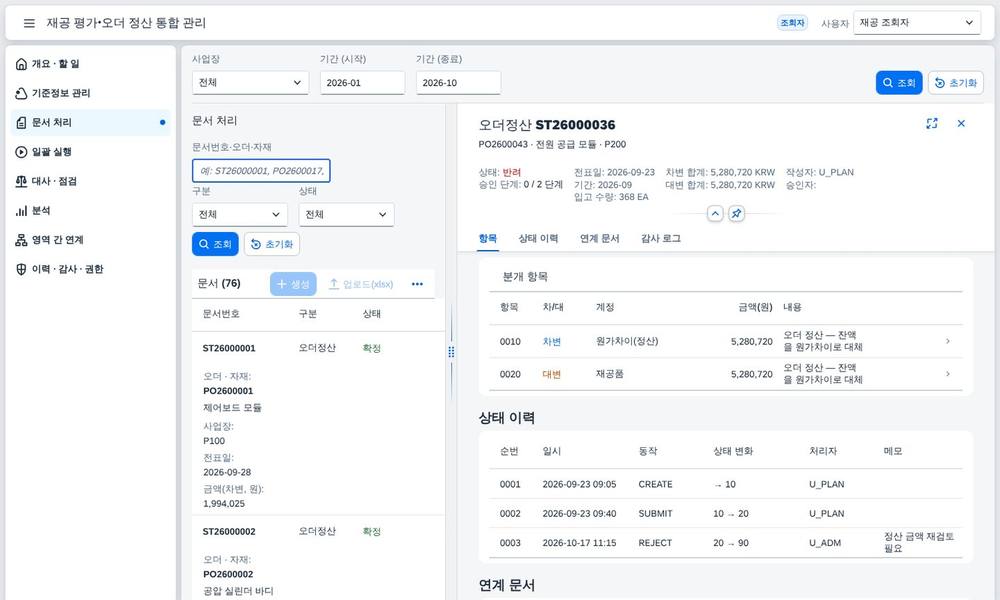The image size is (1000, 600).
Task: Click the + 생성 button
Action: tap(293, 284)
